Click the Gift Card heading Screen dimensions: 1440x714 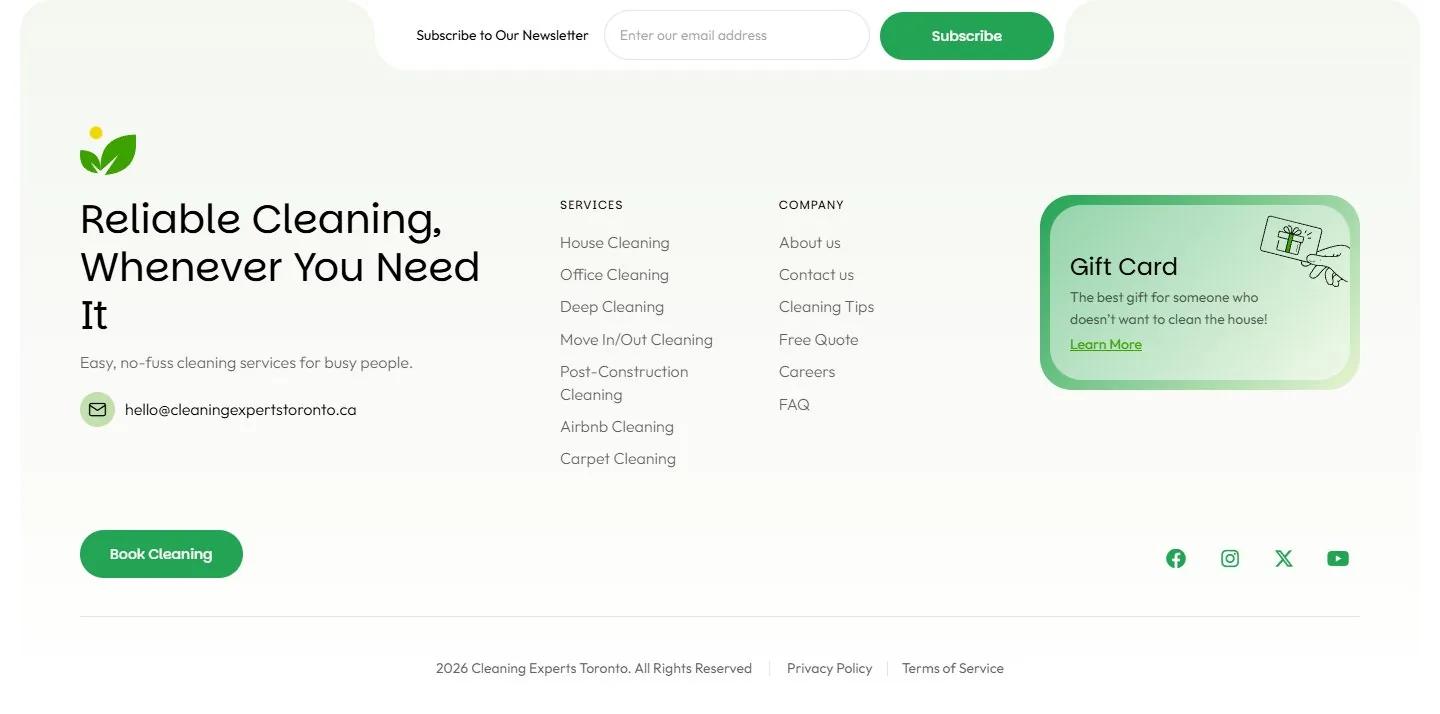1123,267
